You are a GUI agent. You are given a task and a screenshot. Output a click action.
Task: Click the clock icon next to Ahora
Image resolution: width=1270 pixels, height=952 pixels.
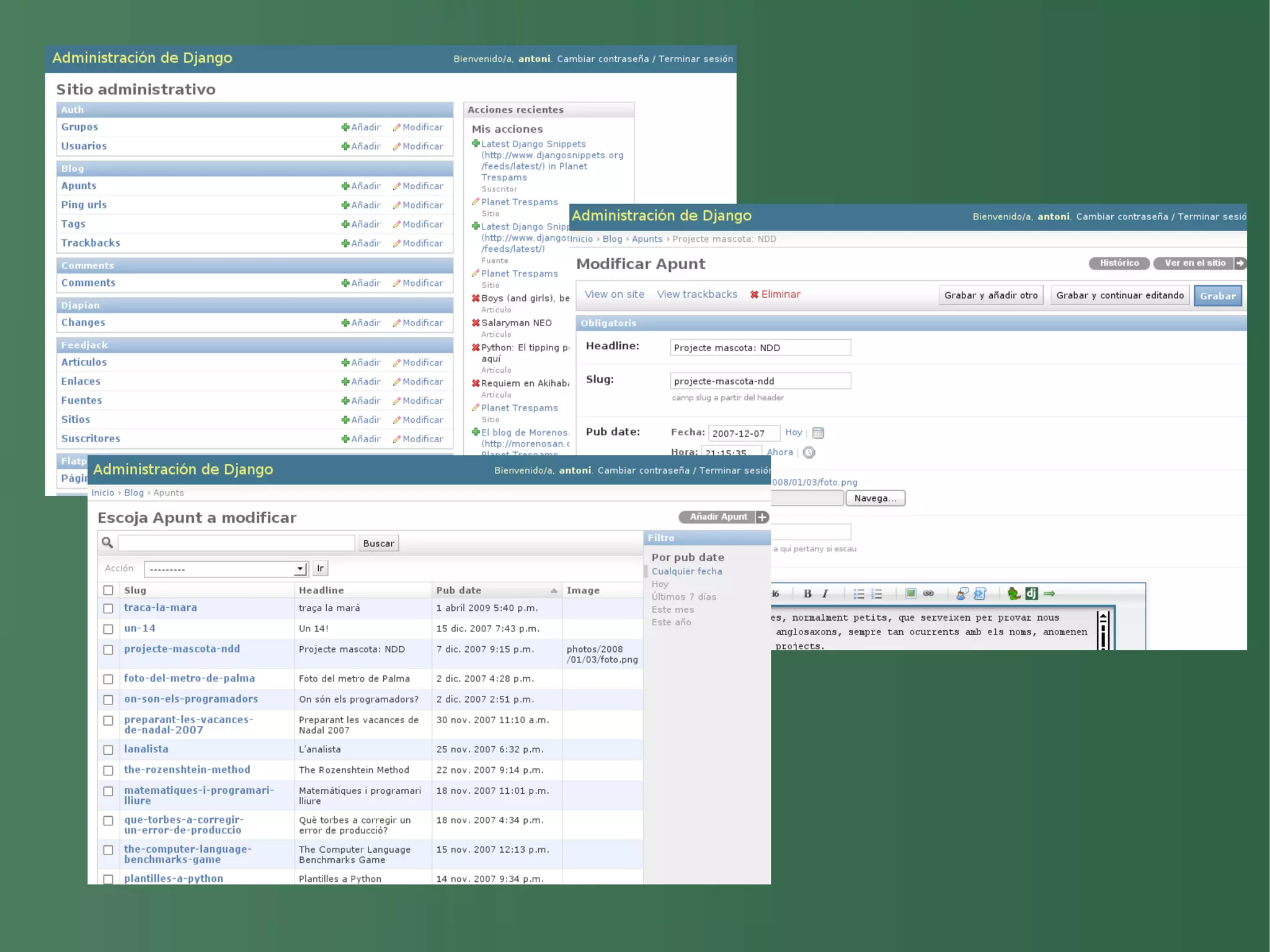pyautogui.click(x=809, y=453)
